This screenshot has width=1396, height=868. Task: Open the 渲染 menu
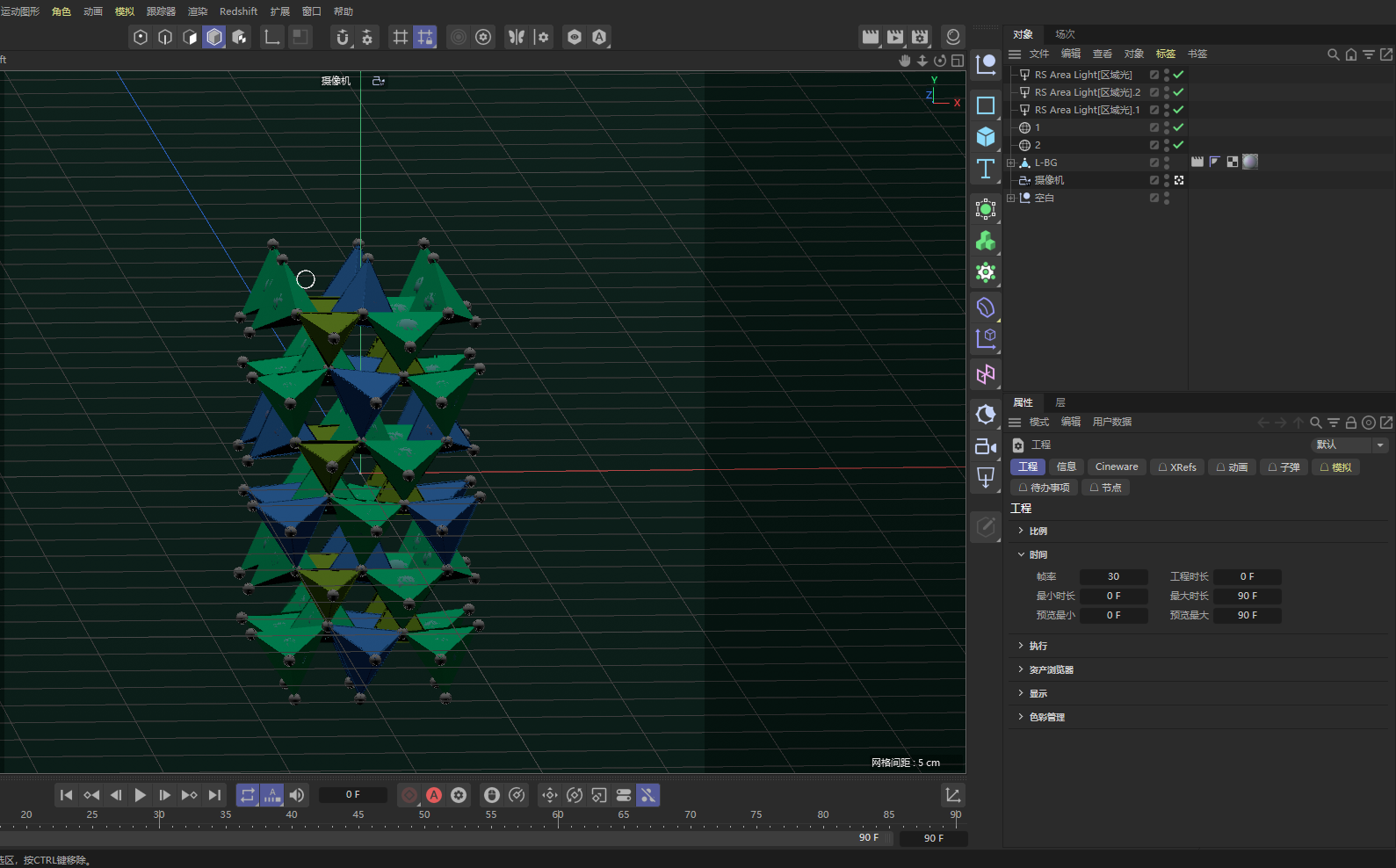pos(198,11)
